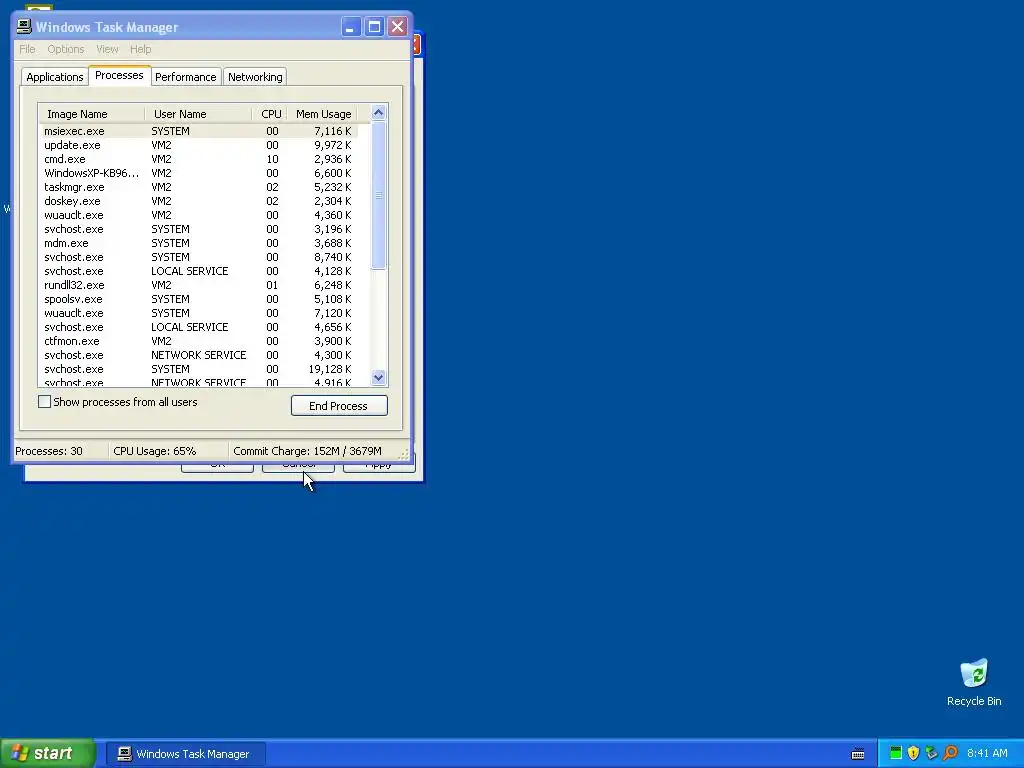Image resolution: width=1024 pixels, height=768 pixels.
Task: Click the 8:41 AM taskbar clock
Action: coord(987,753)
